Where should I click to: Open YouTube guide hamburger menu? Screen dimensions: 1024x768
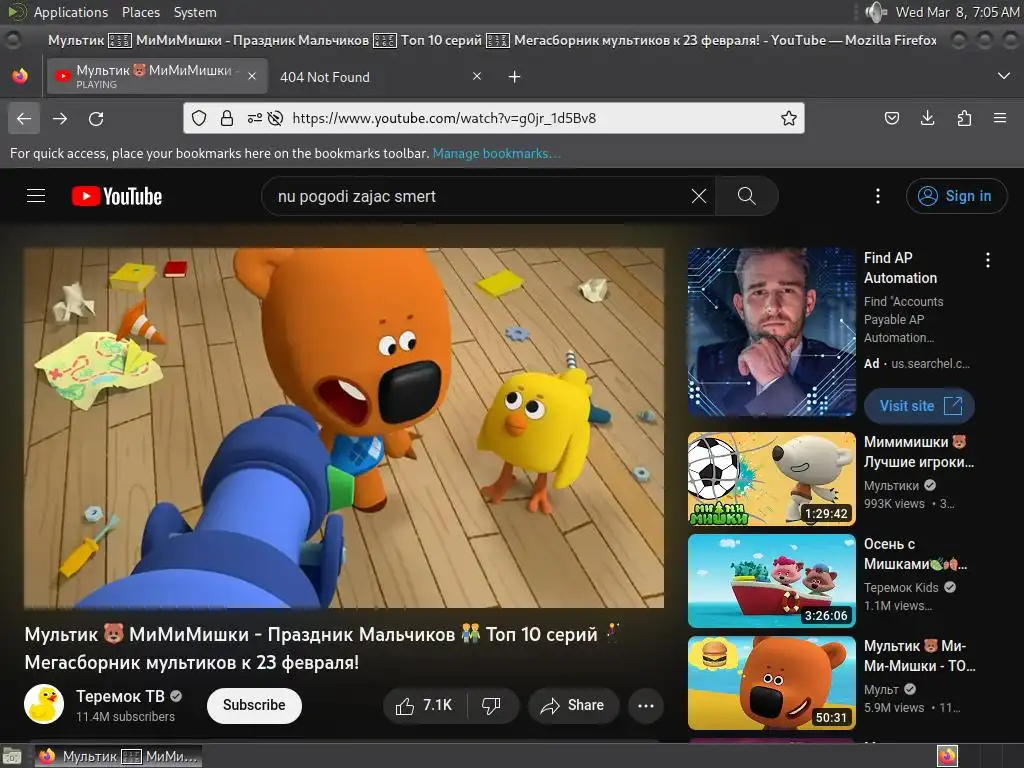[x=36, y=196]
